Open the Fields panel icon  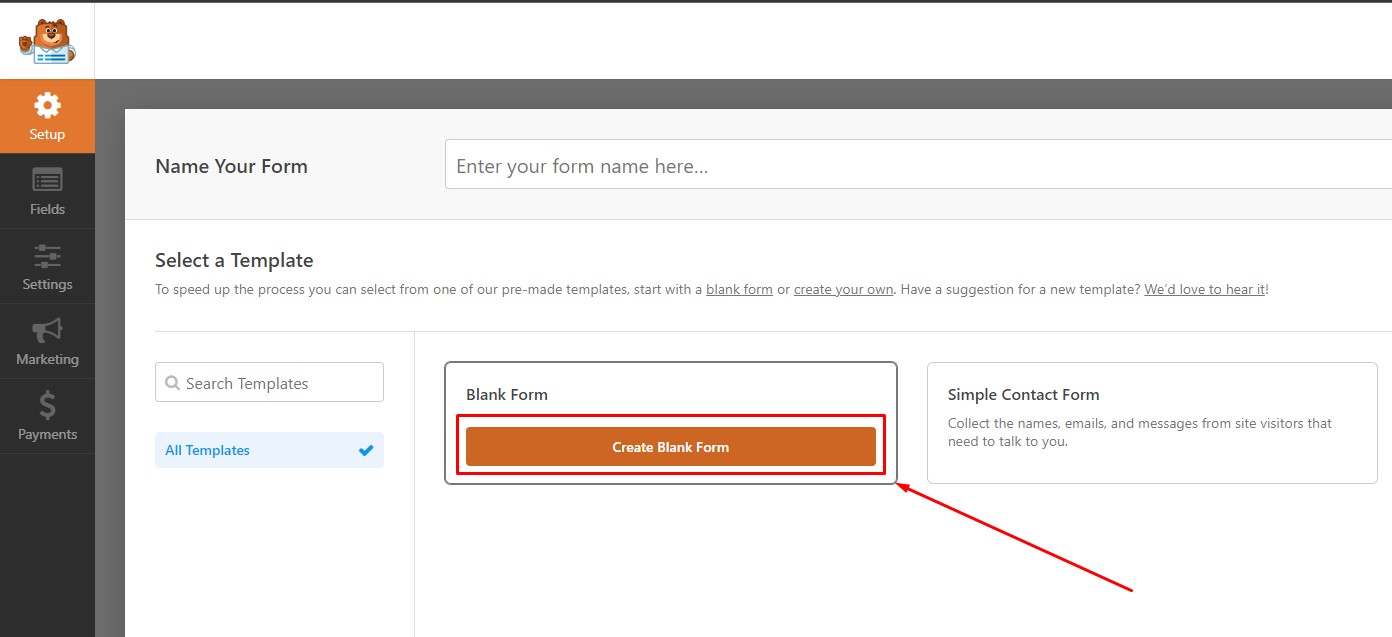tap(47, 192)
